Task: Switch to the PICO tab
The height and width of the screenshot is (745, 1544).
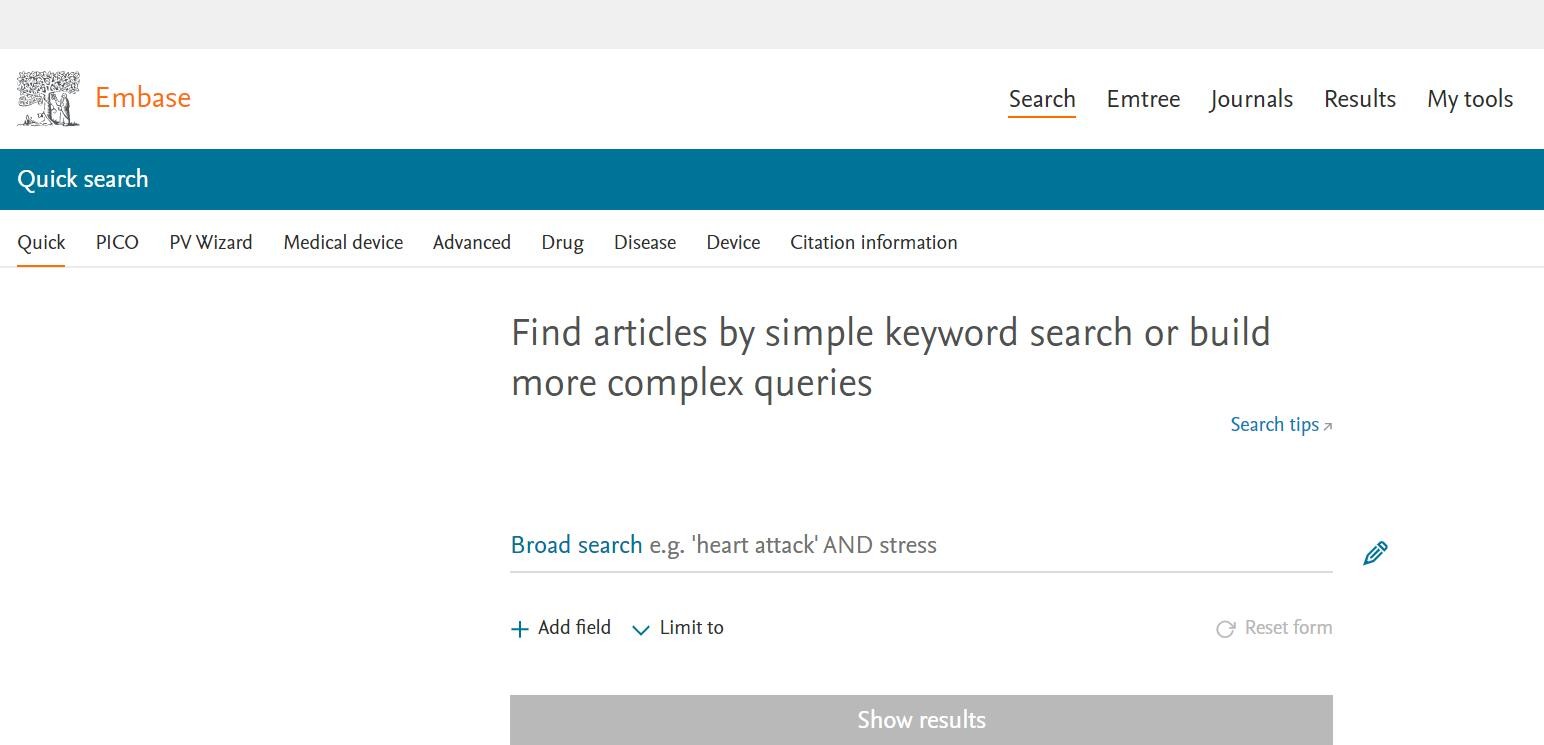Action: pyautogui.click(x=117, y=242)
